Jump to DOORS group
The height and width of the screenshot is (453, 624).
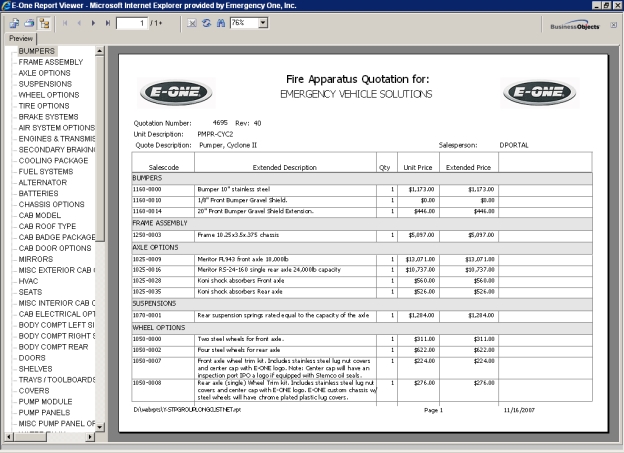32,358
